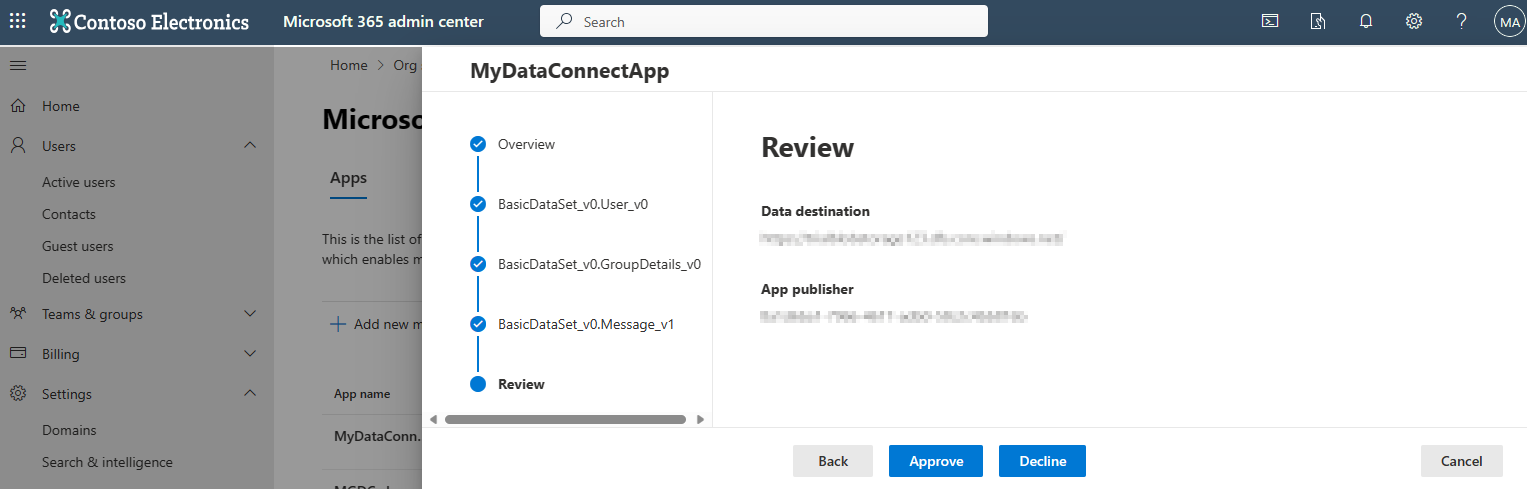Screen dimensions: 1527x489
Task: Open Guest users
Action: (78, 246)
